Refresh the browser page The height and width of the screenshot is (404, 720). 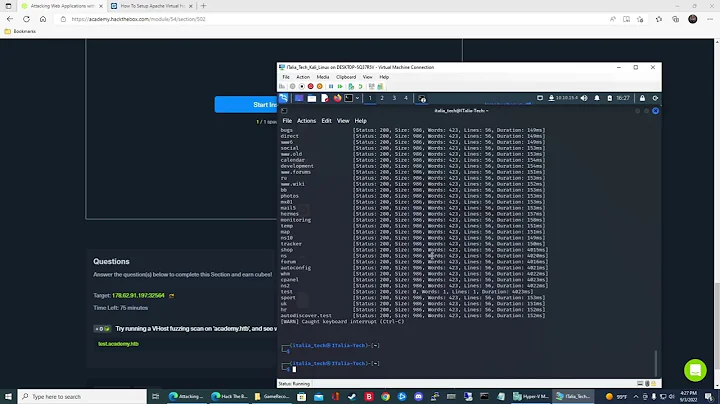click(x=26, y=19)
